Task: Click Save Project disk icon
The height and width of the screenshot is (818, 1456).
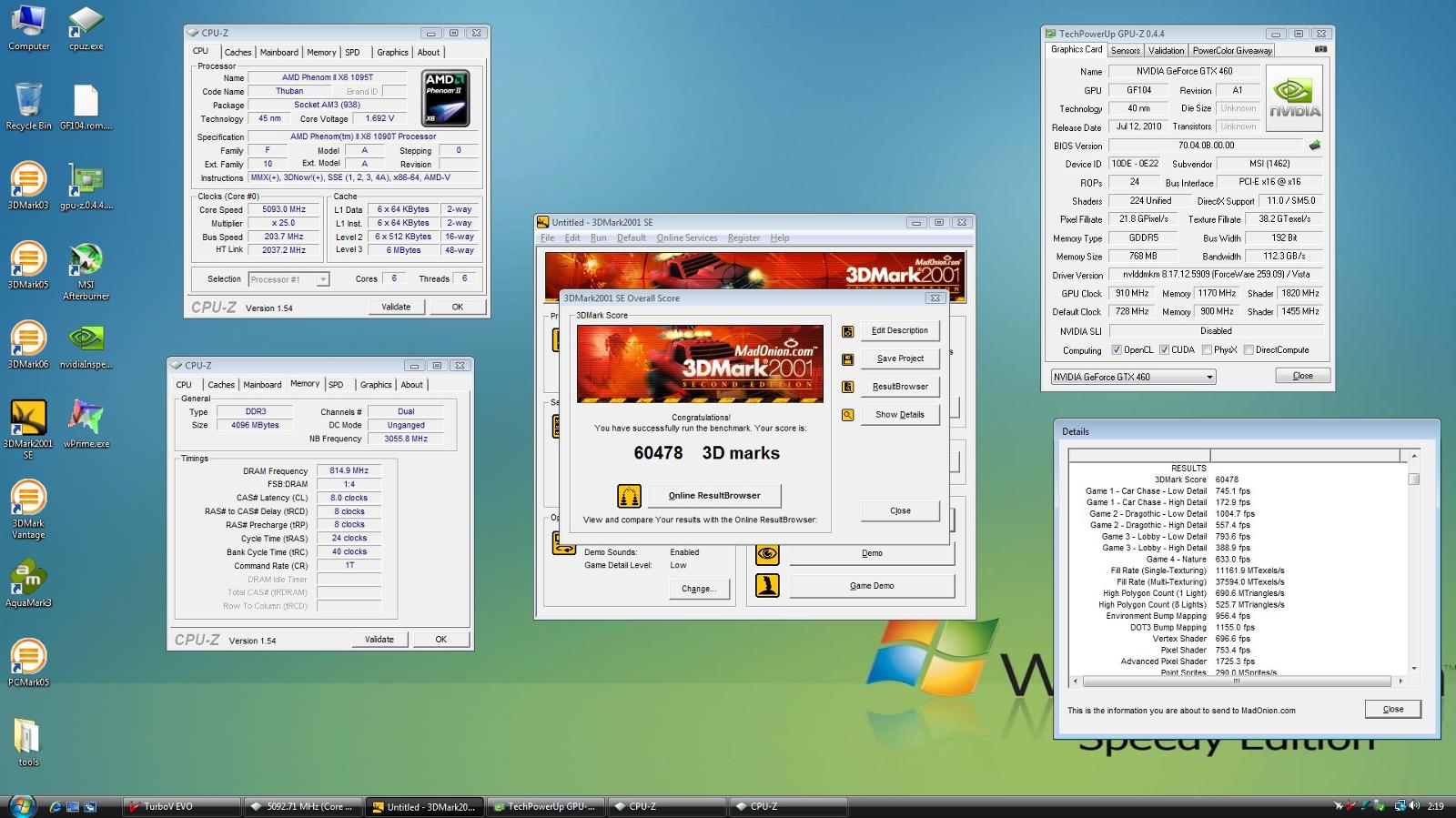Action: click(x=847, y=359)
